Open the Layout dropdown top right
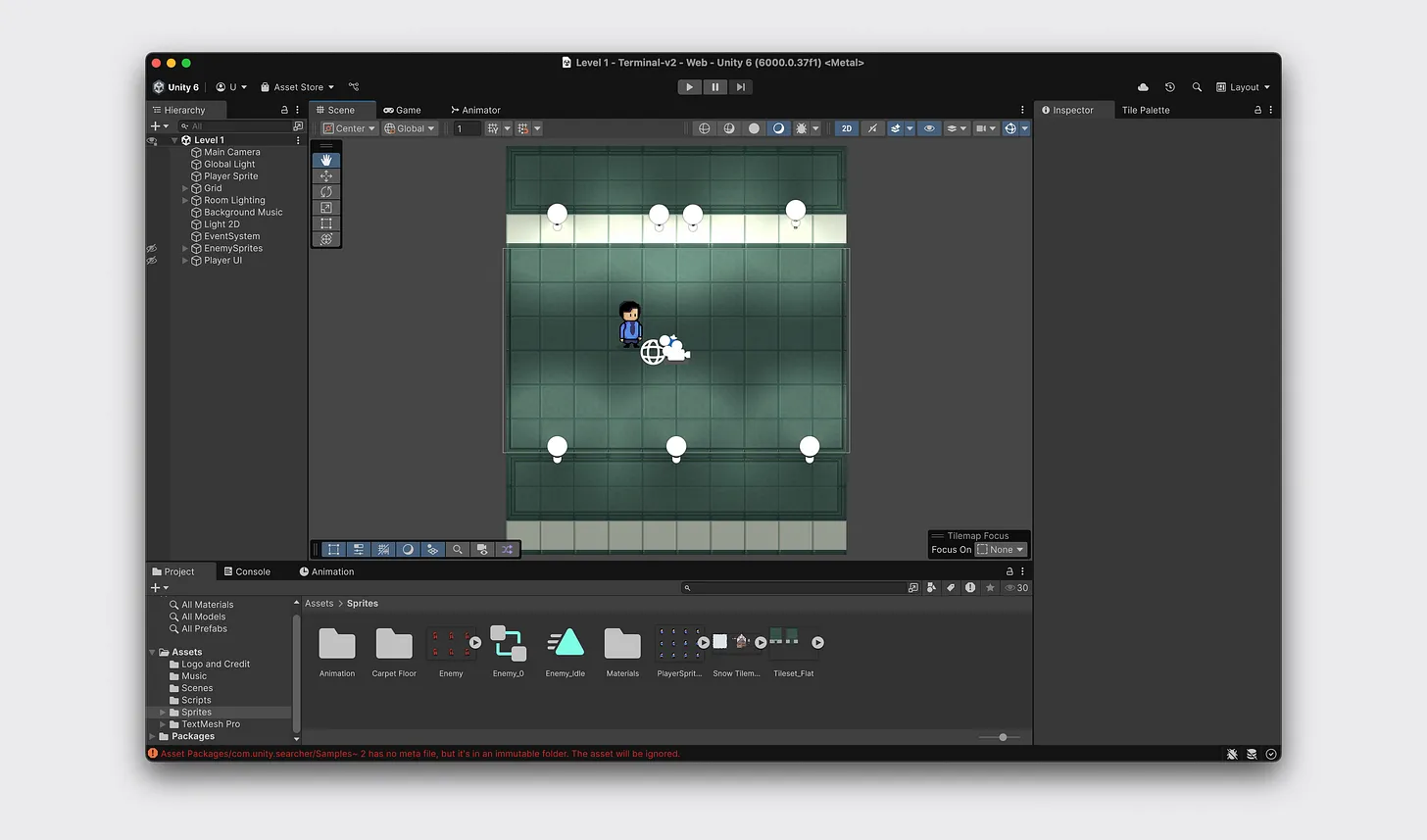 [1243, 87]
